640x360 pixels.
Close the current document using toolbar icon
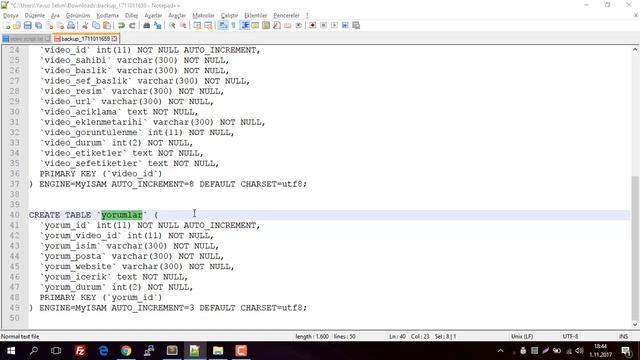(x=49, y=25)
